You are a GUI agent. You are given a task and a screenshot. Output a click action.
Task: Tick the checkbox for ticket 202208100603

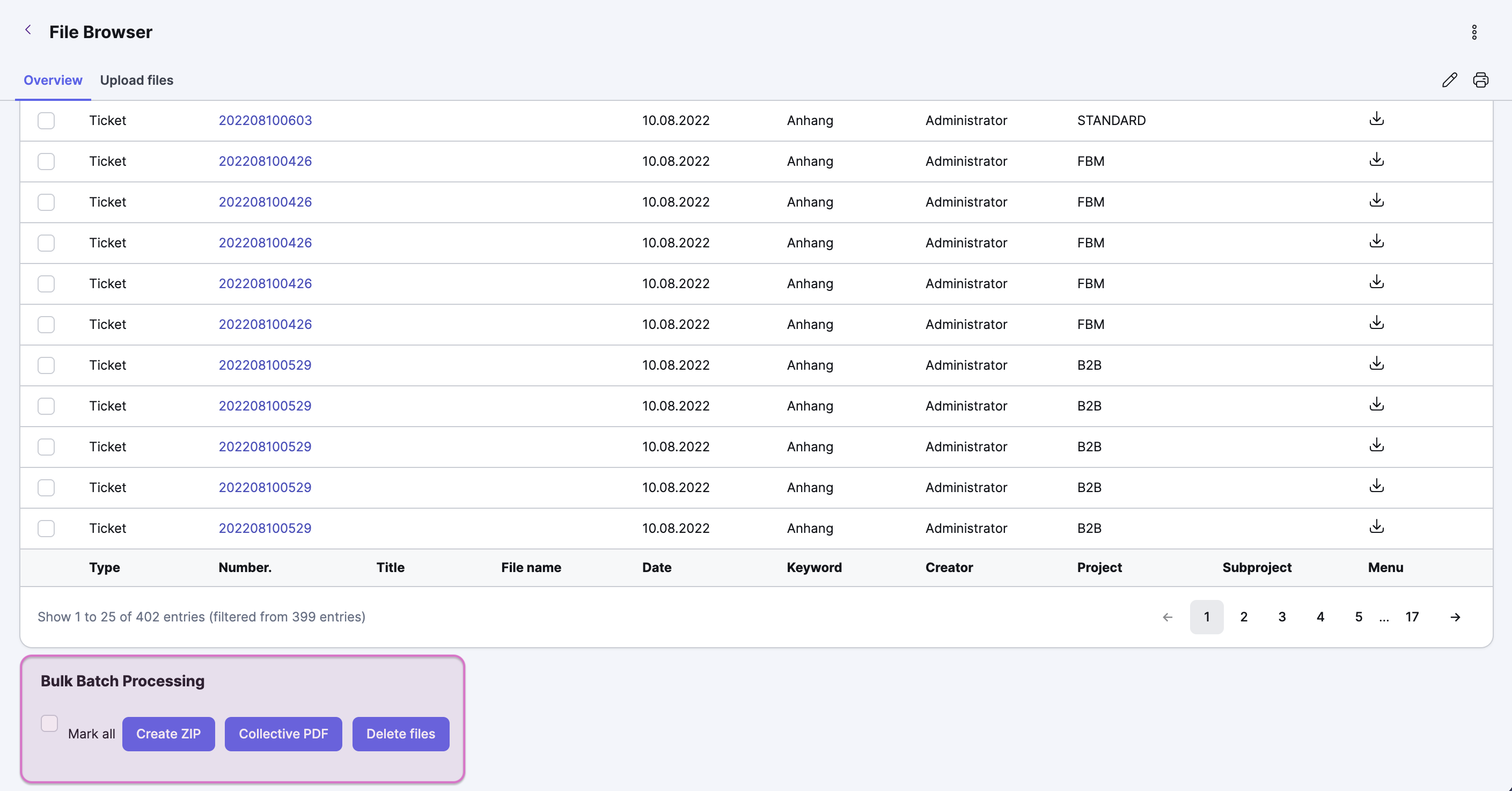pos(46,120)
